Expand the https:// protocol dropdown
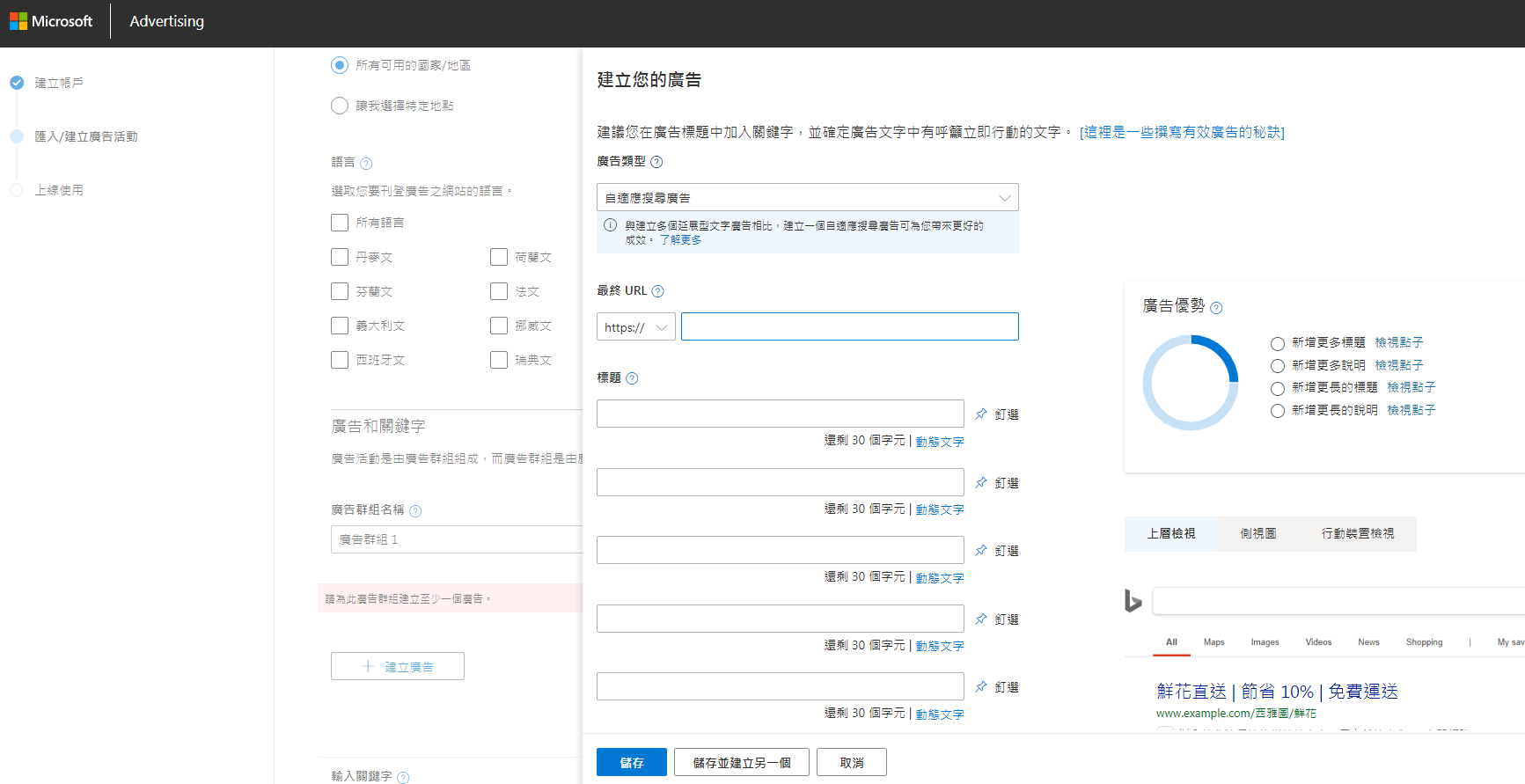The width and height of the screenshot is (1525, 784). [635, 327]
